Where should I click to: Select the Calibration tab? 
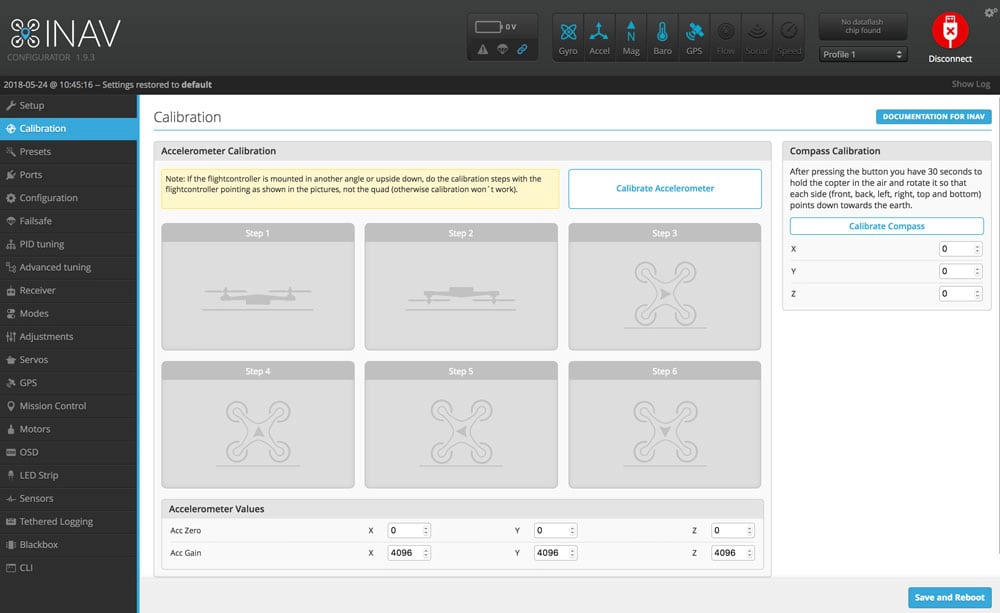(68, 128)
